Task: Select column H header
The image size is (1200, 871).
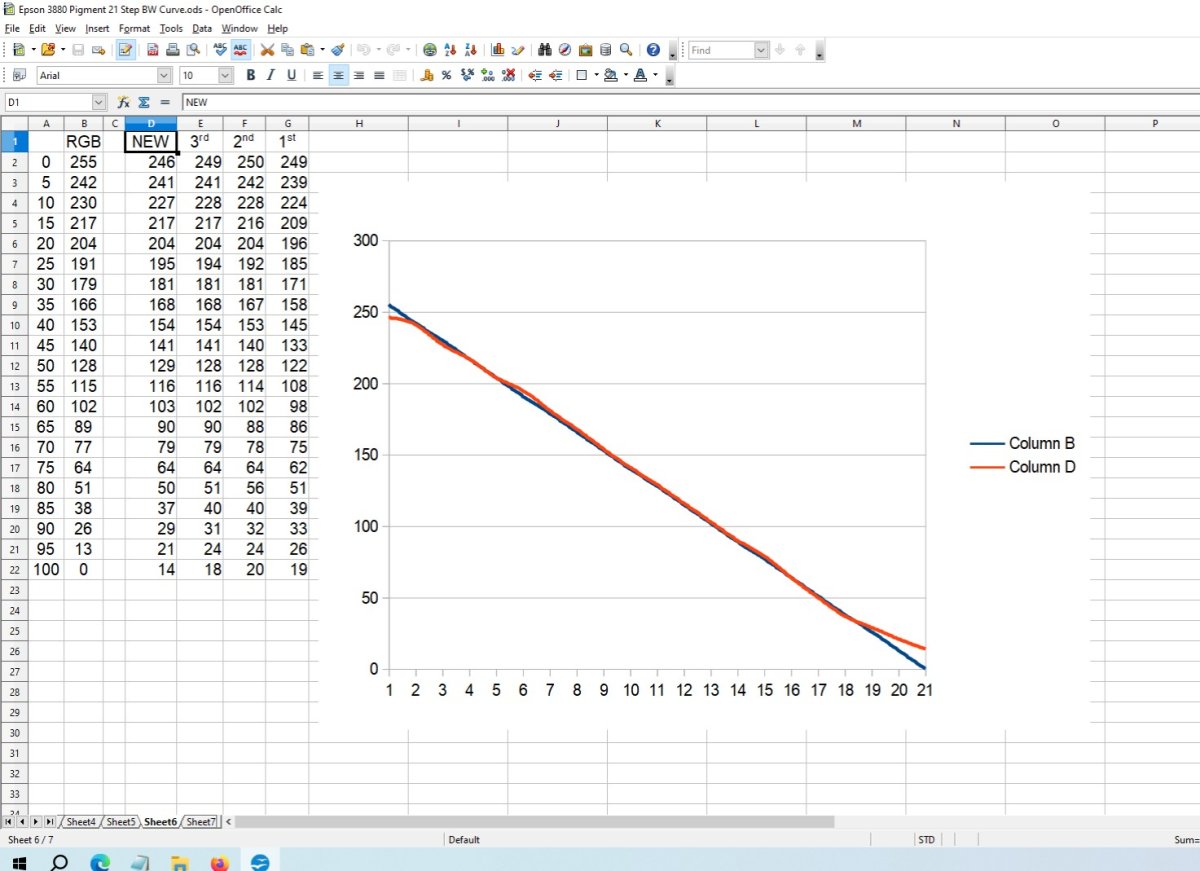Action: pos(358,123)
